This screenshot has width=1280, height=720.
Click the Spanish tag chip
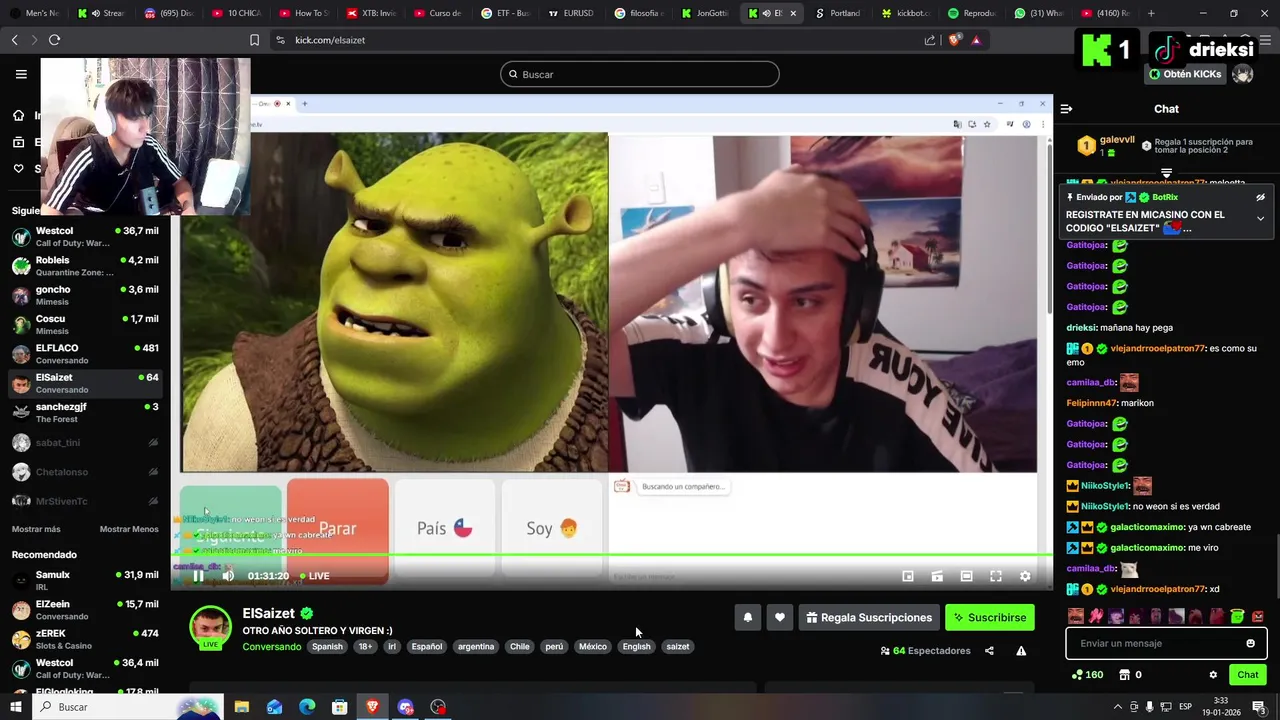click(327, 647)
